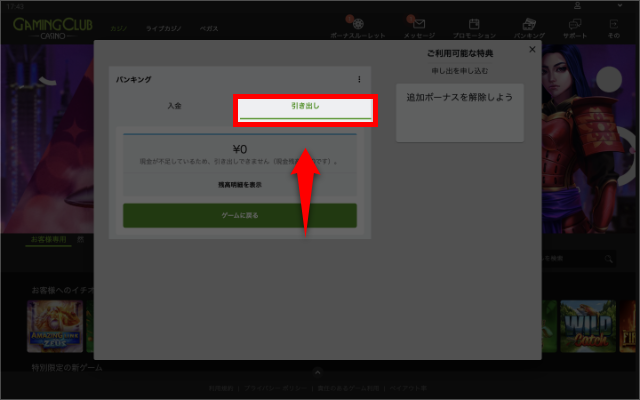Expand the footer chevron up arrow
Screen dimensions: 640x400
click(x=318, y=371)
